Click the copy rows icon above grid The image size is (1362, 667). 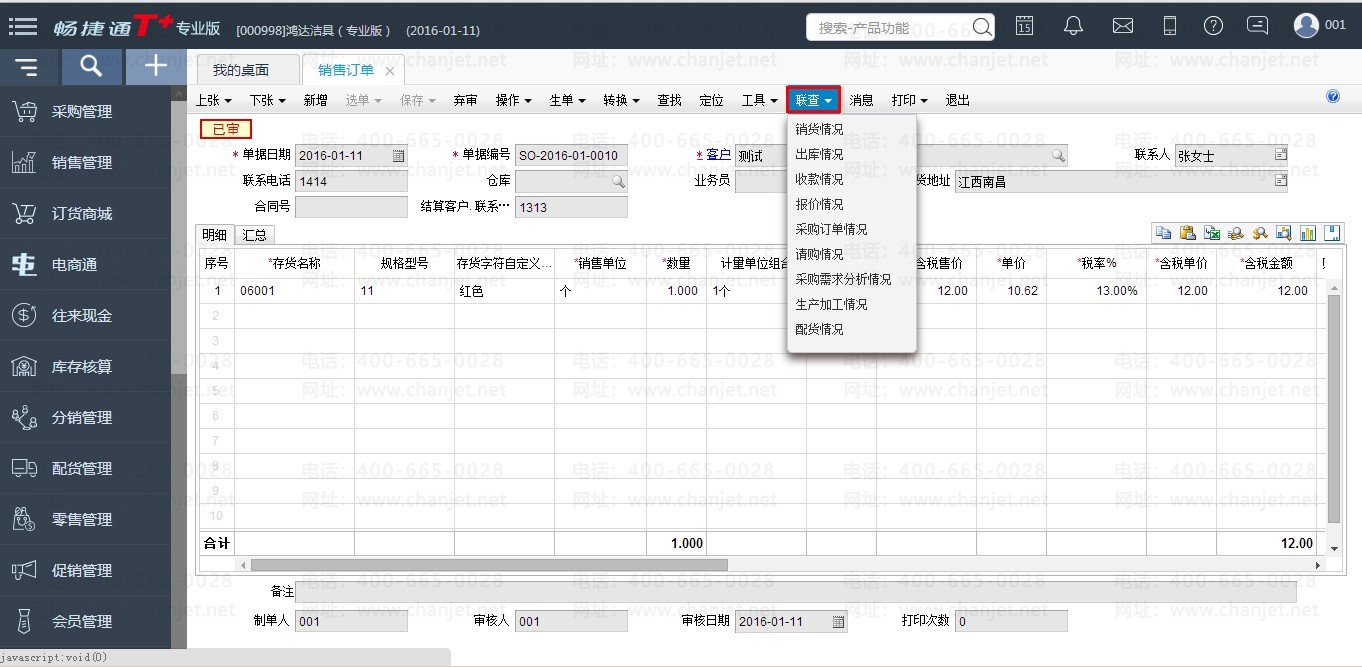tap(1163, 233)
